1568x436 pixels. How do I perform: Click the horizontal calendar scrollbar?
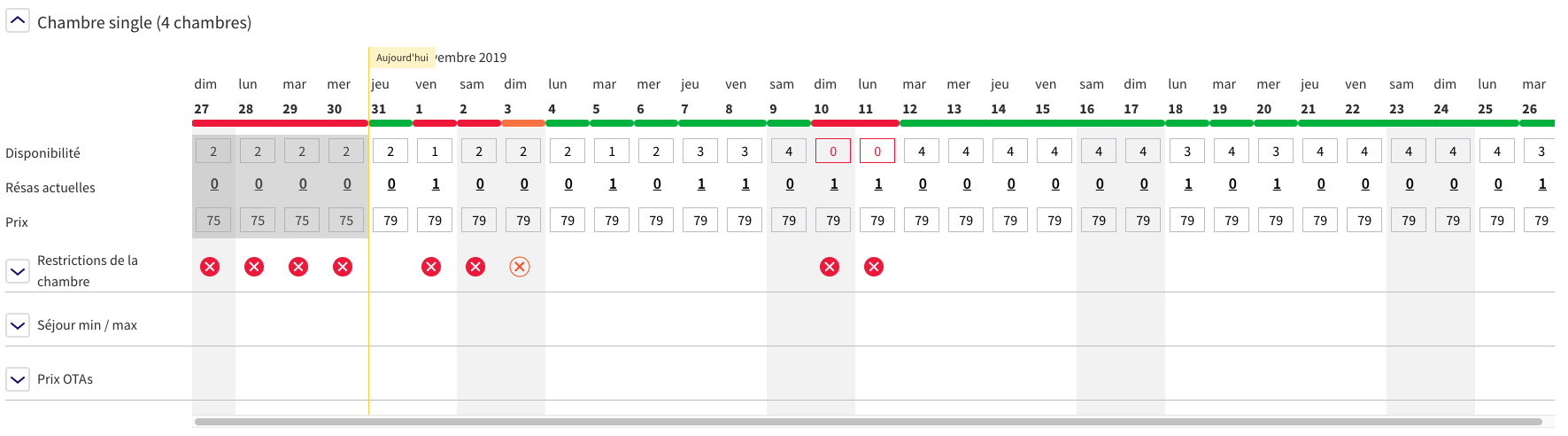point(869,422)
